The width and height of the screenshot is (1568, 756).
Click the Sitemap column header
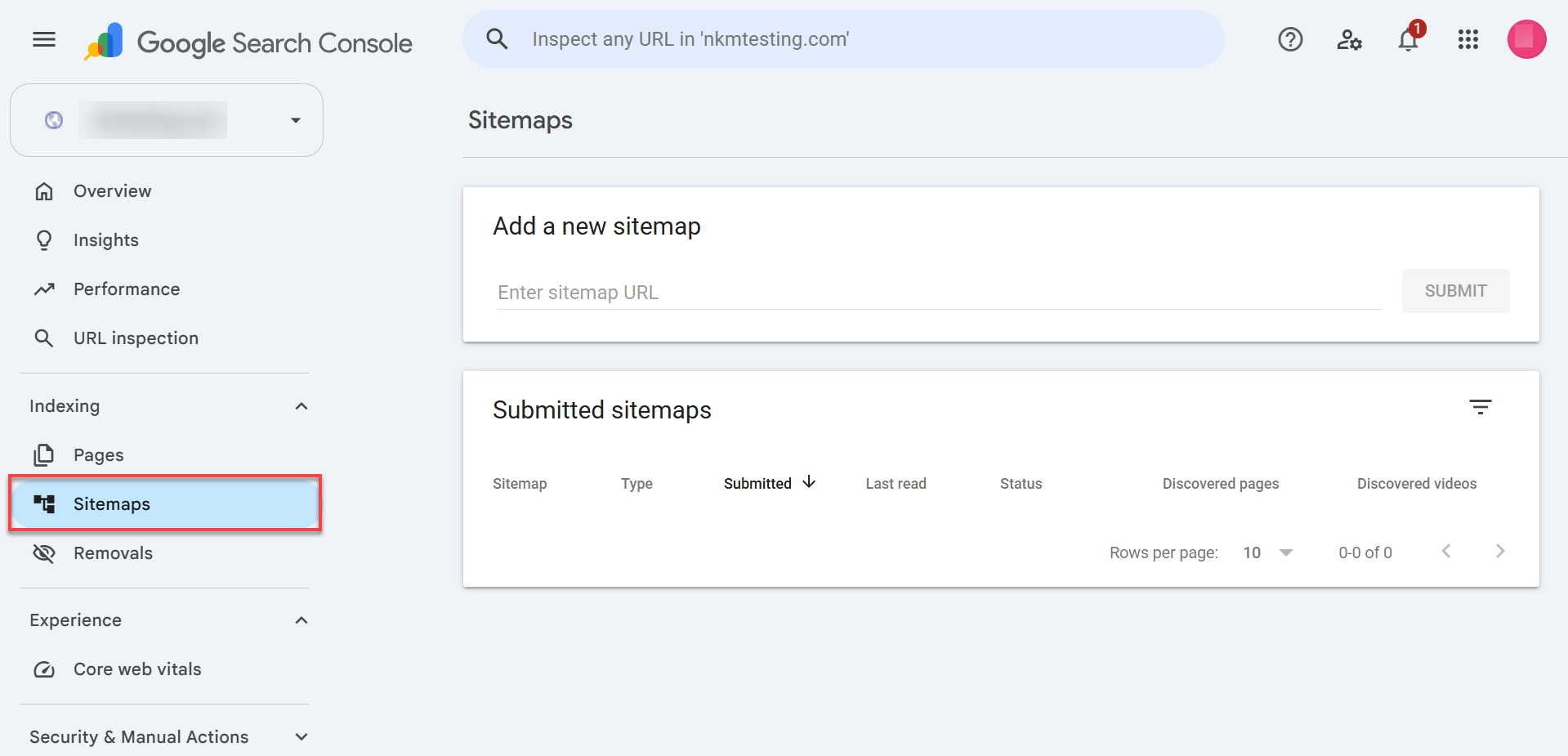(520, 484)
